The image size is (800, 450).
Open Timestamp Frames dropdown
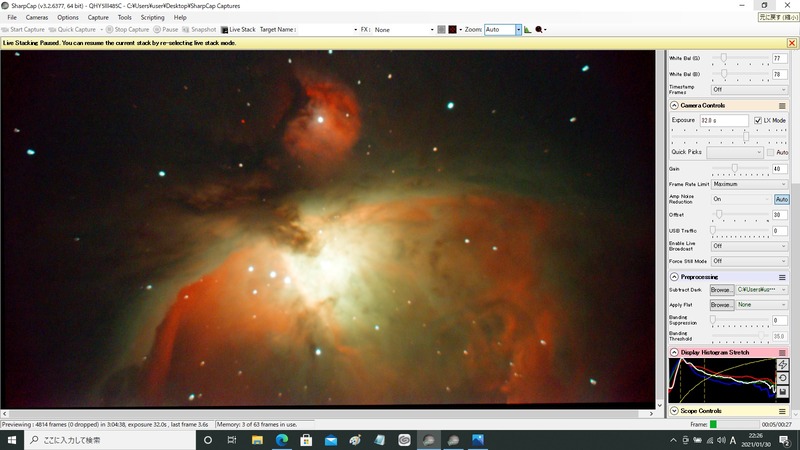749,90
